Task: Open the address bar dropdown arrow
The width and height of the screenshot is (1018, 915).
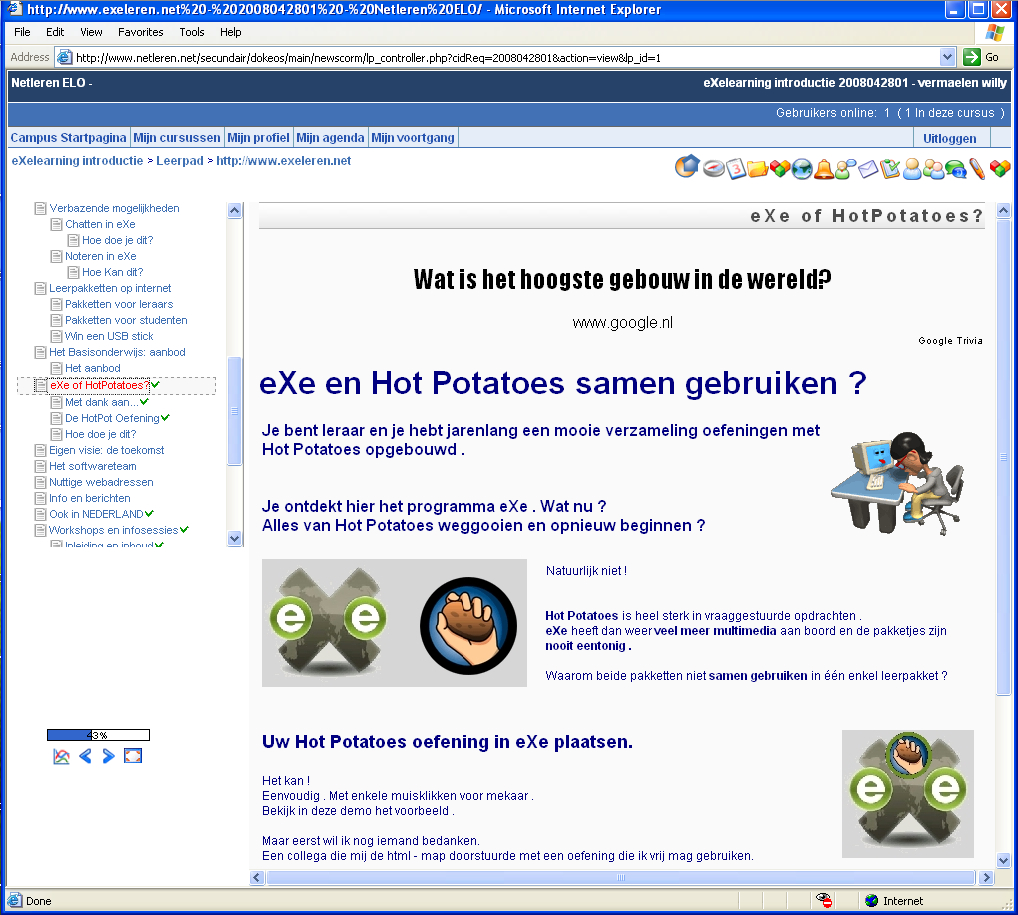Action: tap(947, 57)
